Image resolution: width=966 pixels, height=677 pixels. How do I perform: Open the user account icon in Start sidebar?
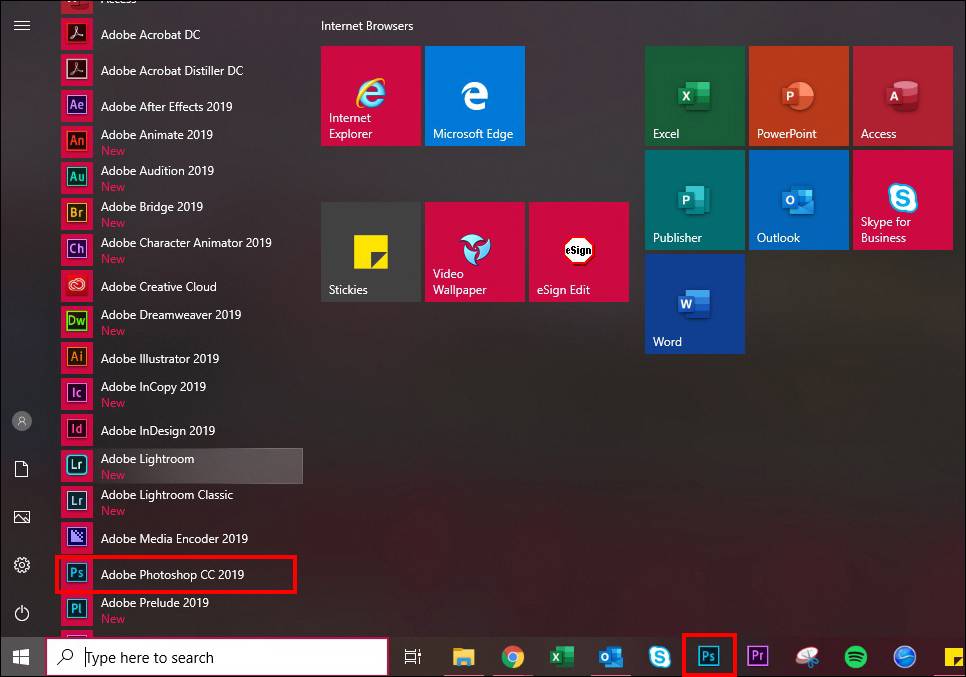(x=22, y=421)
